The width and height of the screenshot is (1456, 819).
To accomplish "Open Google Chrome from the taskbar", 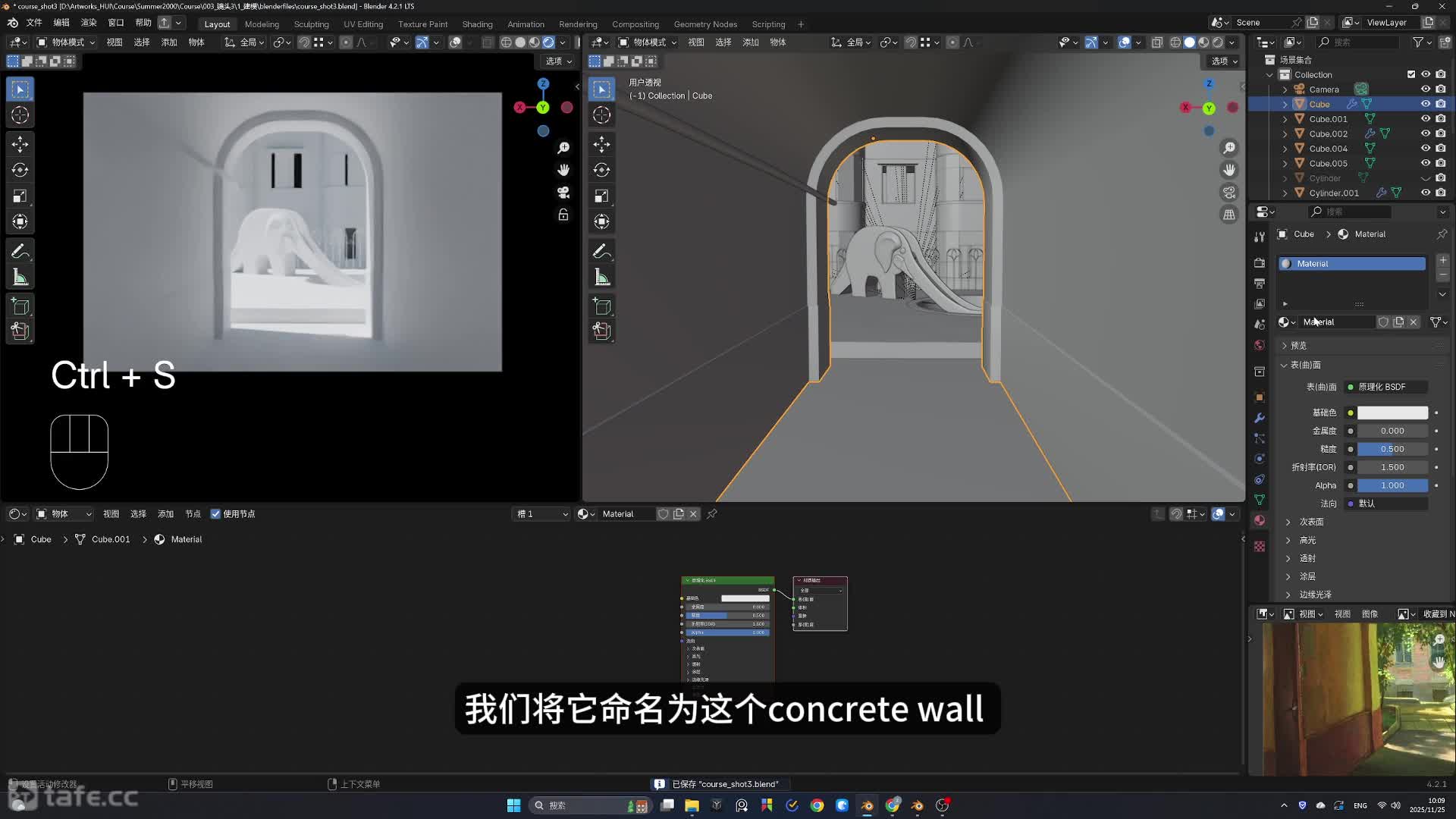I will (817, 805).
